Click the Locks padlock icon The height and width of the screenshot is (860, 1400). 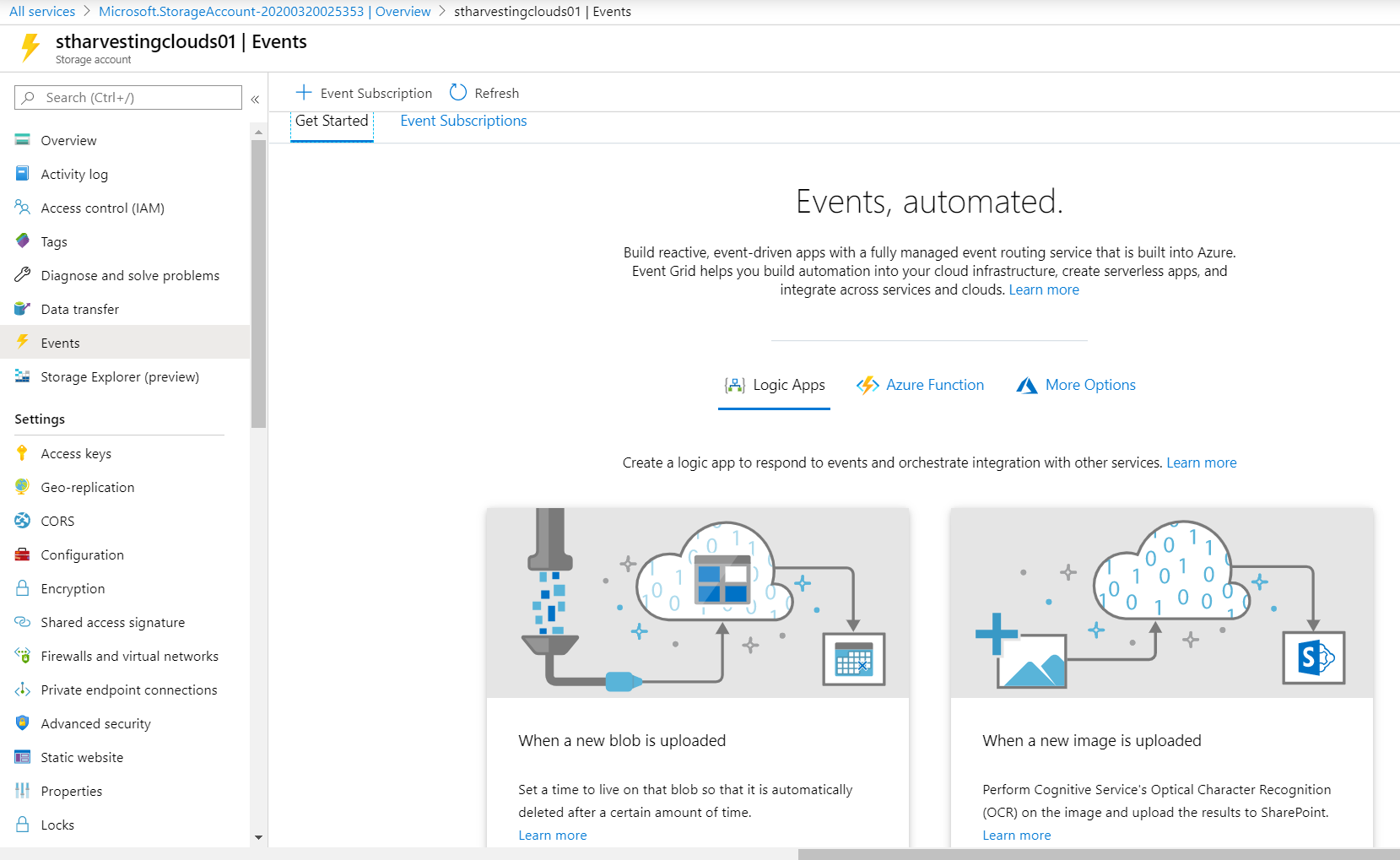point(23,825)
